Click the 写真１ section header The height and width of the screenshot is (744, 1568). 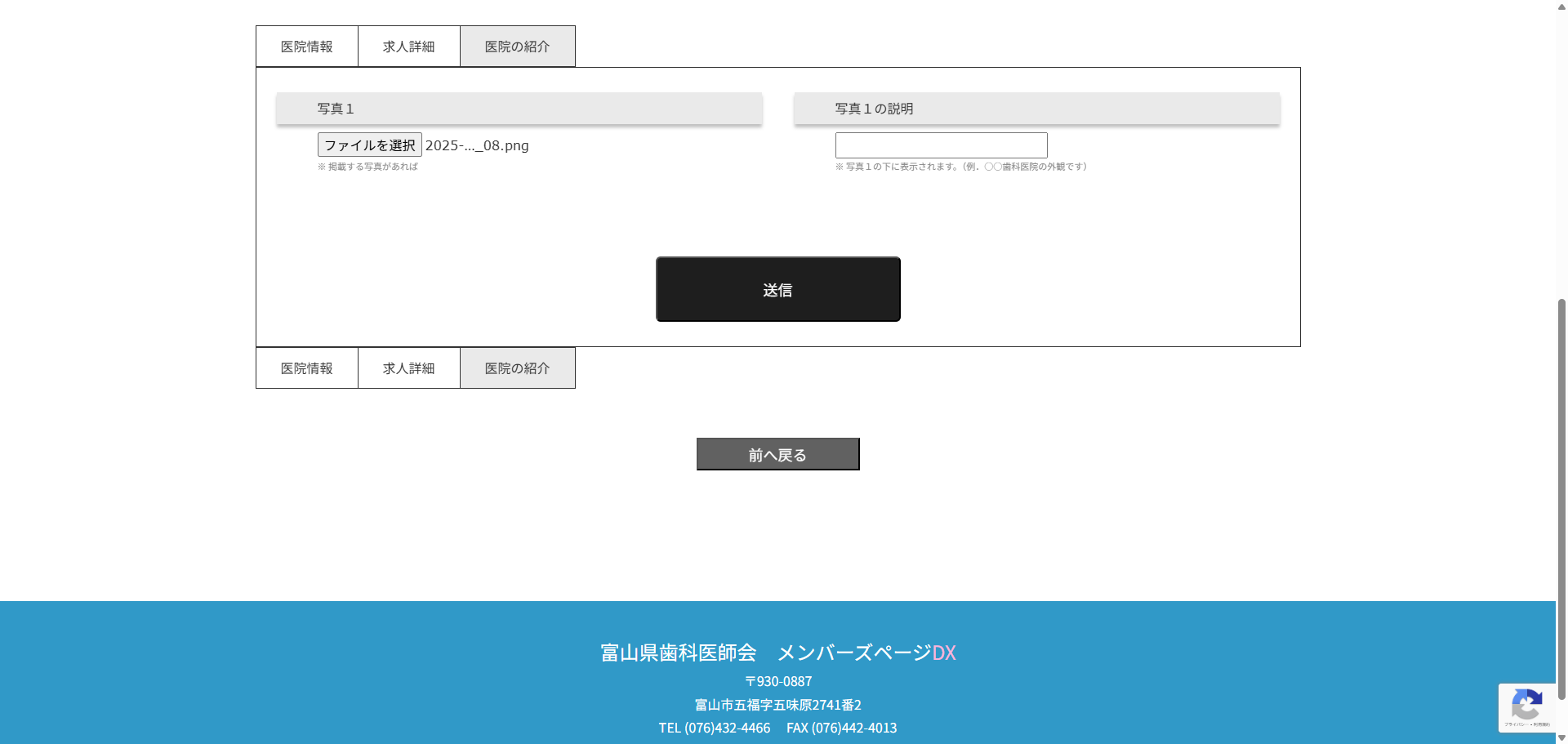pos(519,109)
